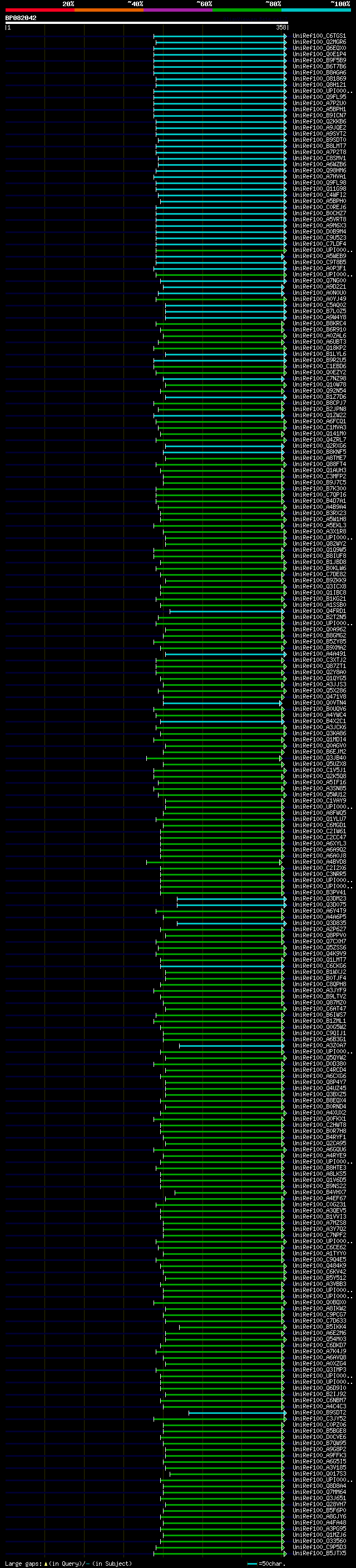Select hit label UniRef100_B9ICN7
The width and height of the screenshot is (356, 1568).
pos(319,115)
